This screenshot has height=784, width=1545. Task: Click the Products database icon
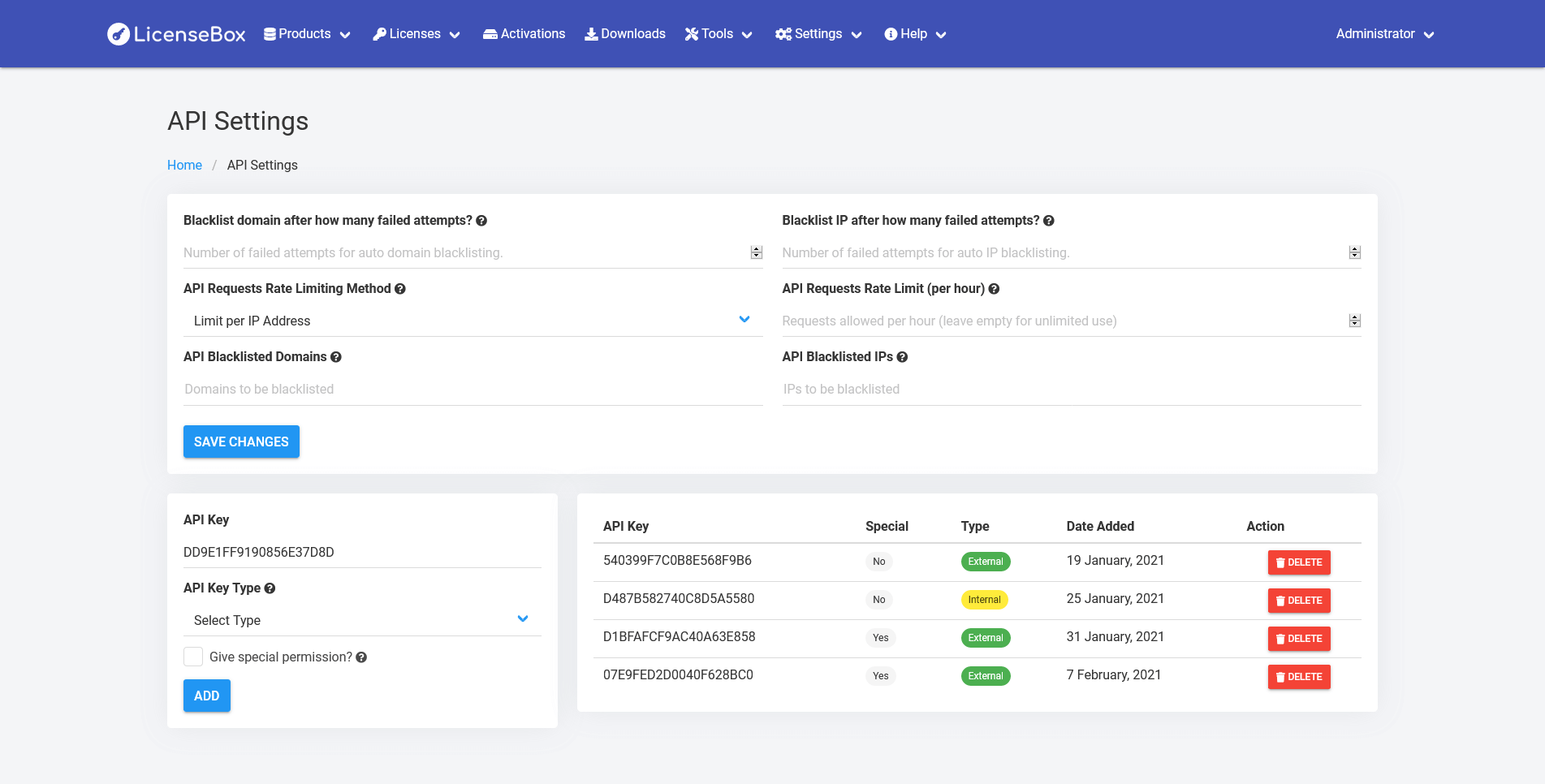pos(270,34)
